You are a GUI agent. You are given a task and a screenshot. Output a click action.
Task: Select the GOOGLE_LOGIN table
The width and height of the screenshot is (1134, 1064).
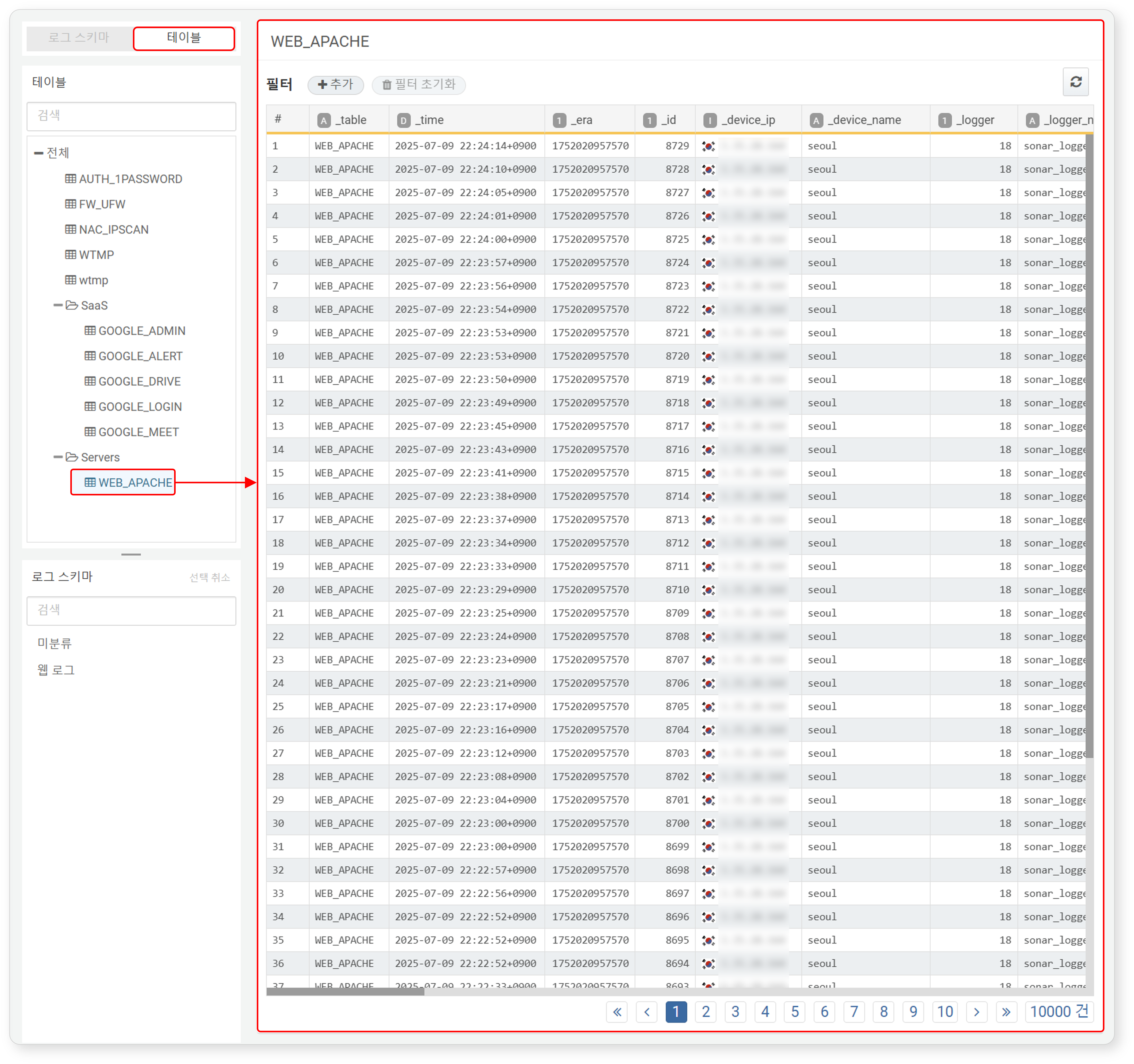tap(133, 407)
